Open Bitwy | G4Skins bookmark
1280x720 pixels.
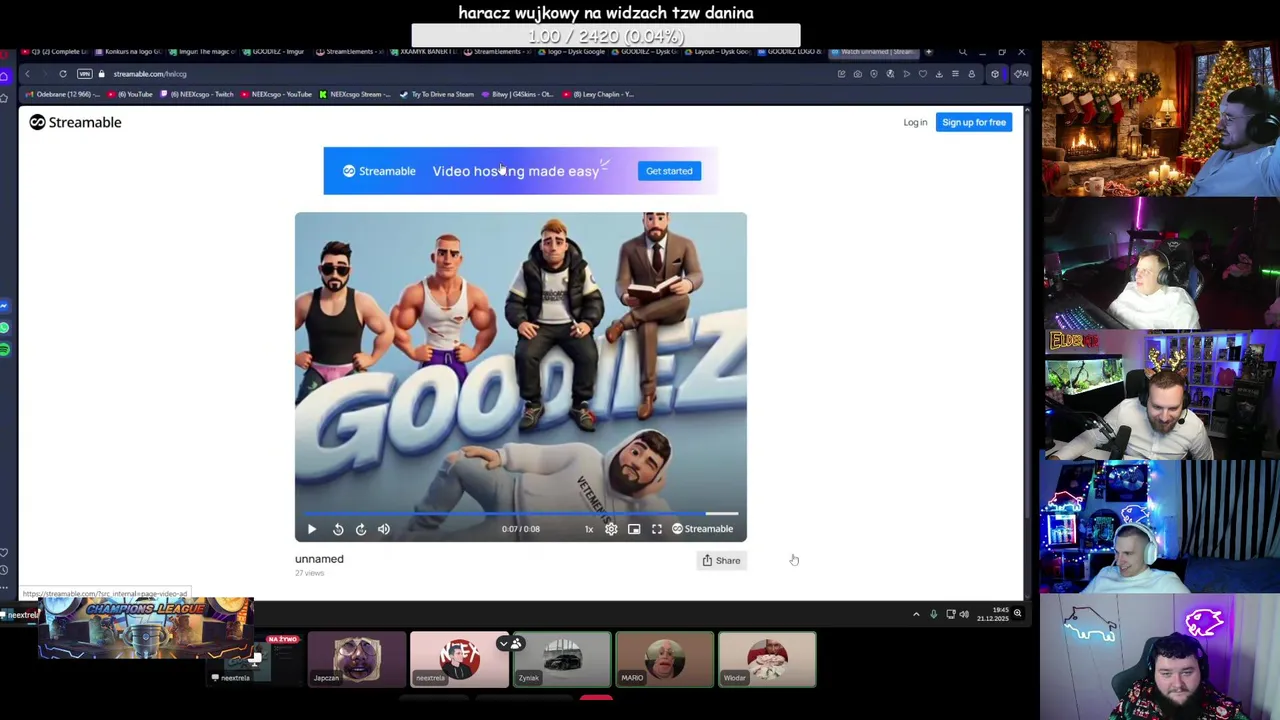pos(517,94)
